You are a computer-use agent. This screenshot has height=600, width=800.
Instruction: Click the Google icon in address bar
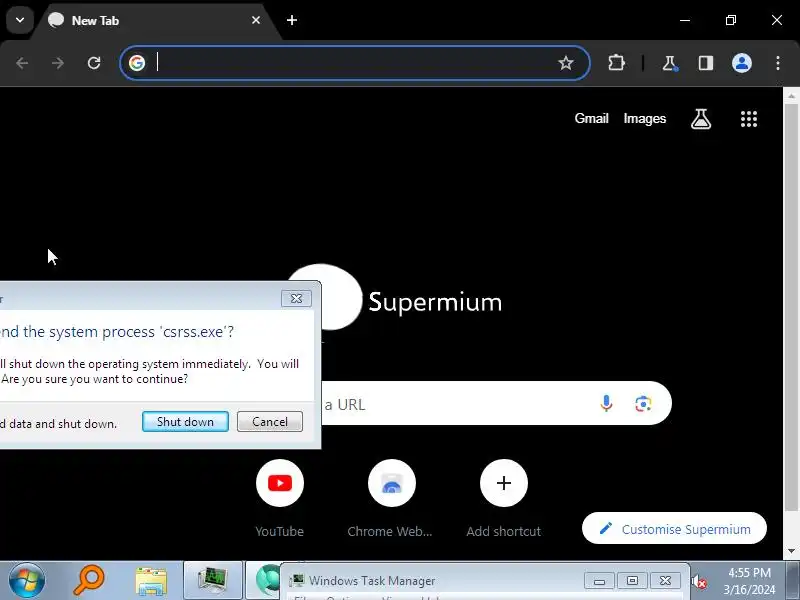point(137,63)
